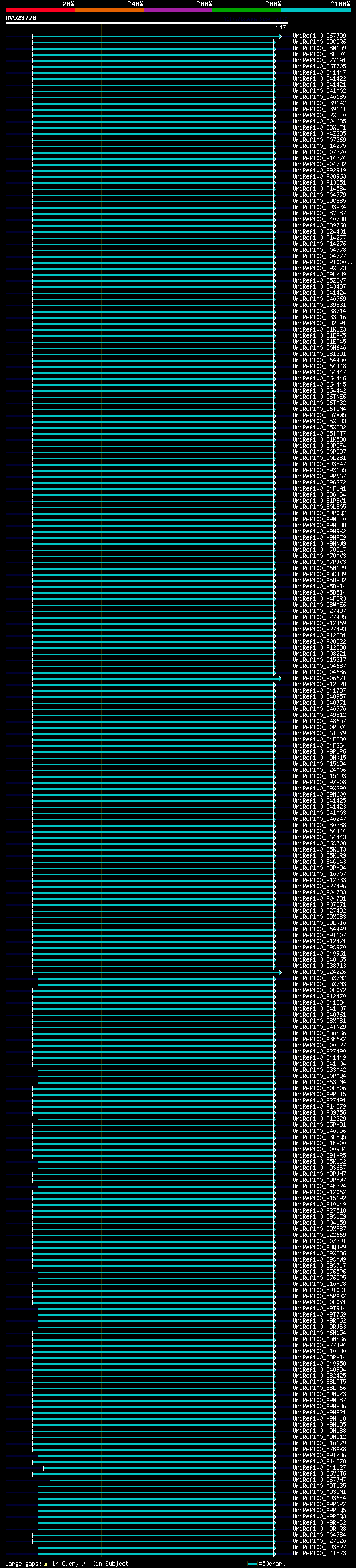Screen dimensions: 356x1568
Task: Open hit UniRef100_Q8W159
Action: point(319,48)
